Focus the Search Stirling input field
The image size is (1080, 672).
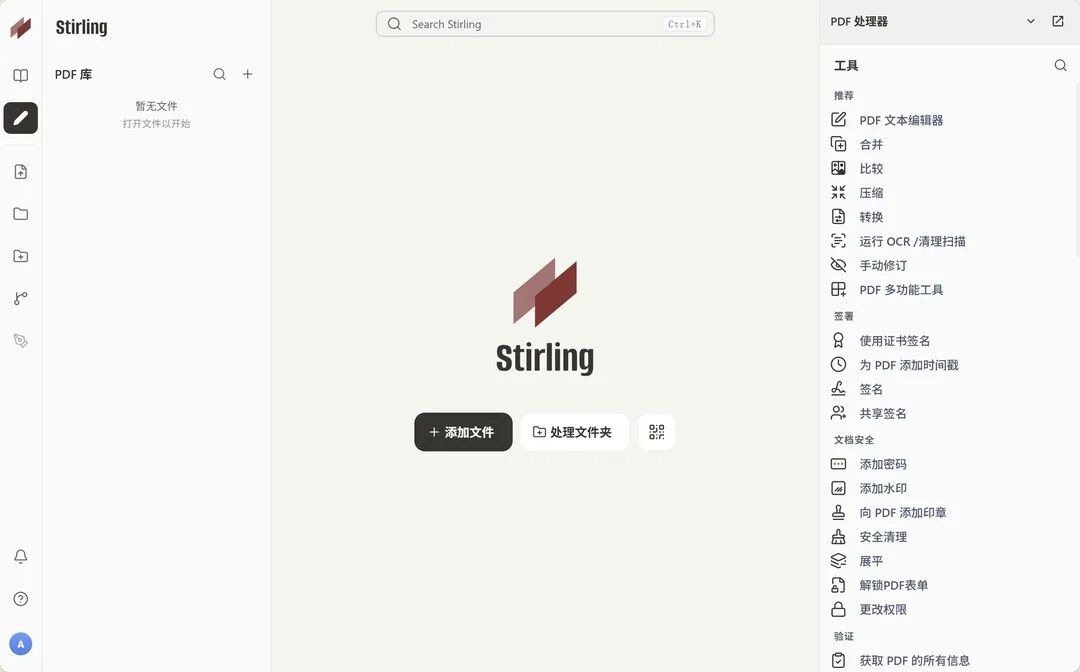pyautogui.click(x=546, y=24)
